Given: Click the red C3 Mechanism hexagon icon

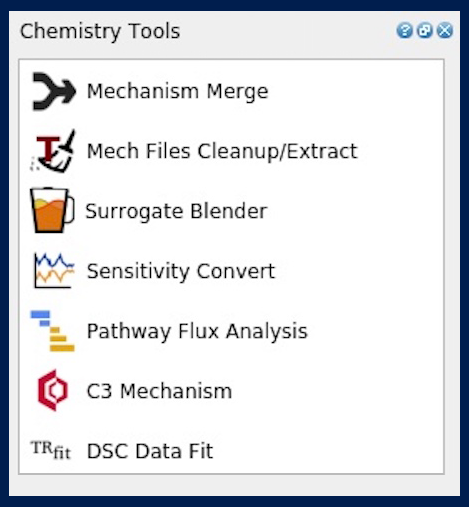Looking at the screenshot, I should [53, 390].
